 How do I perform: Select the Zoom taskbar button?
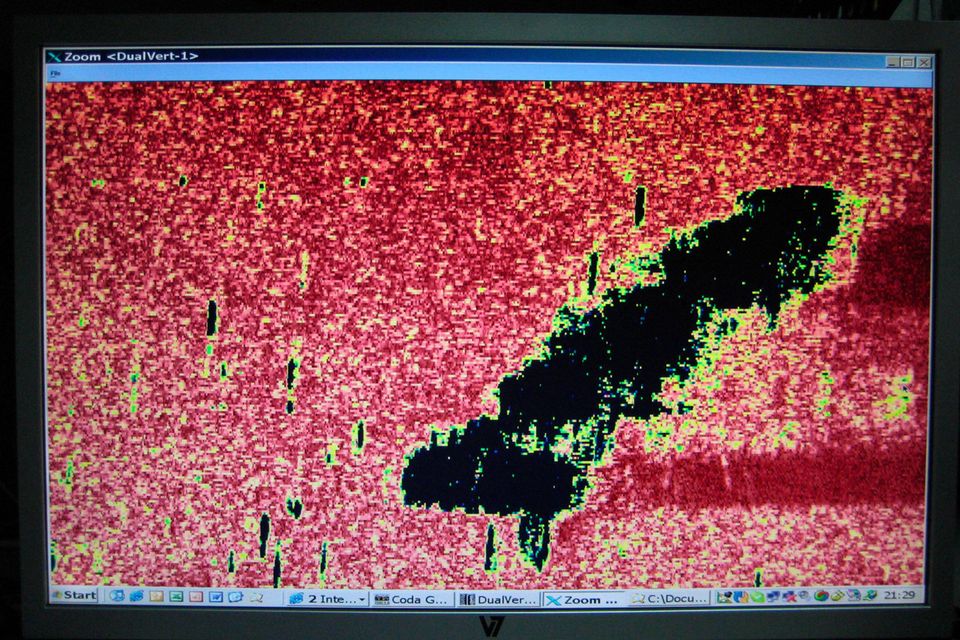[x=583, y=599]
